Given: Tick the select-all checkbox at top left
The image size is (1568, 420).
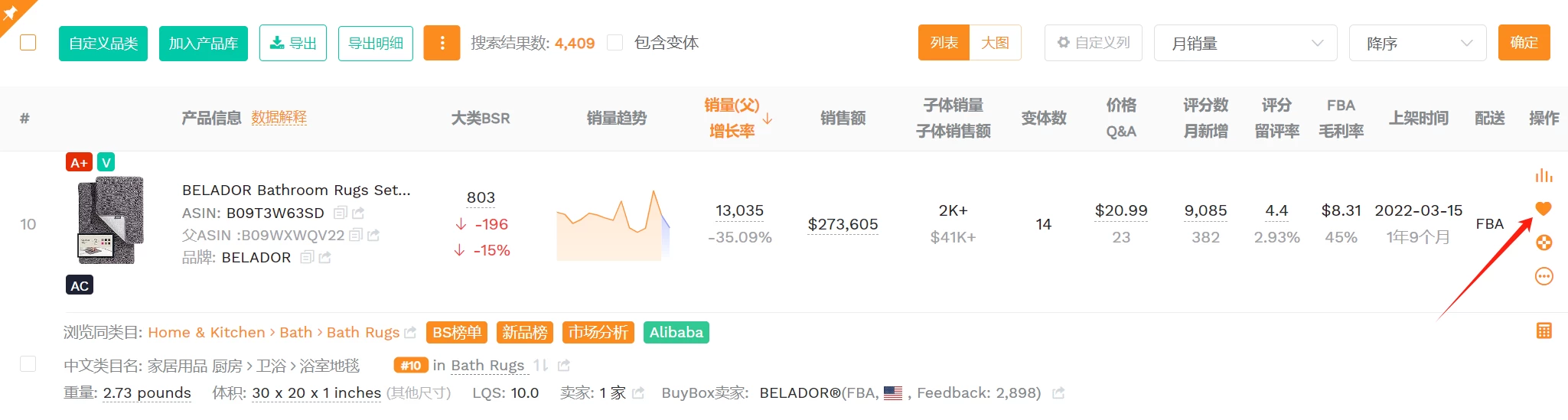Looking at the screenshot, I should tap(28, 42).
